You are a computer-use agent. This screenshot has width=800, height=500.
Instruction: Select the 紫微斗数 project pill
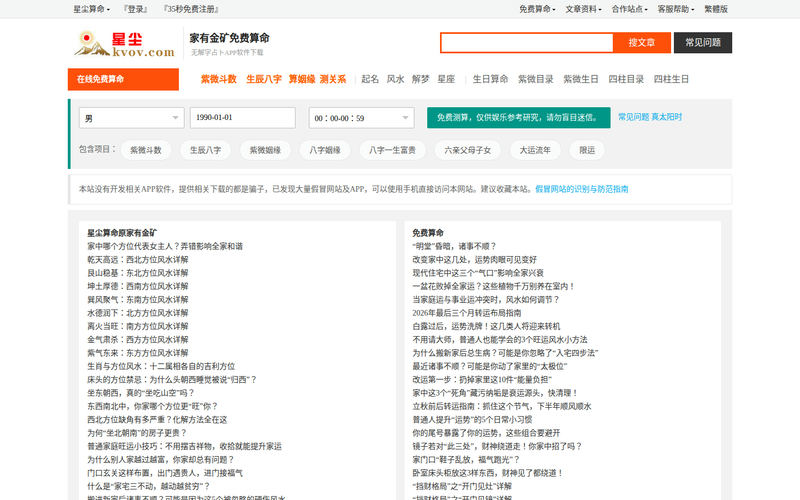tap(146, 150)
